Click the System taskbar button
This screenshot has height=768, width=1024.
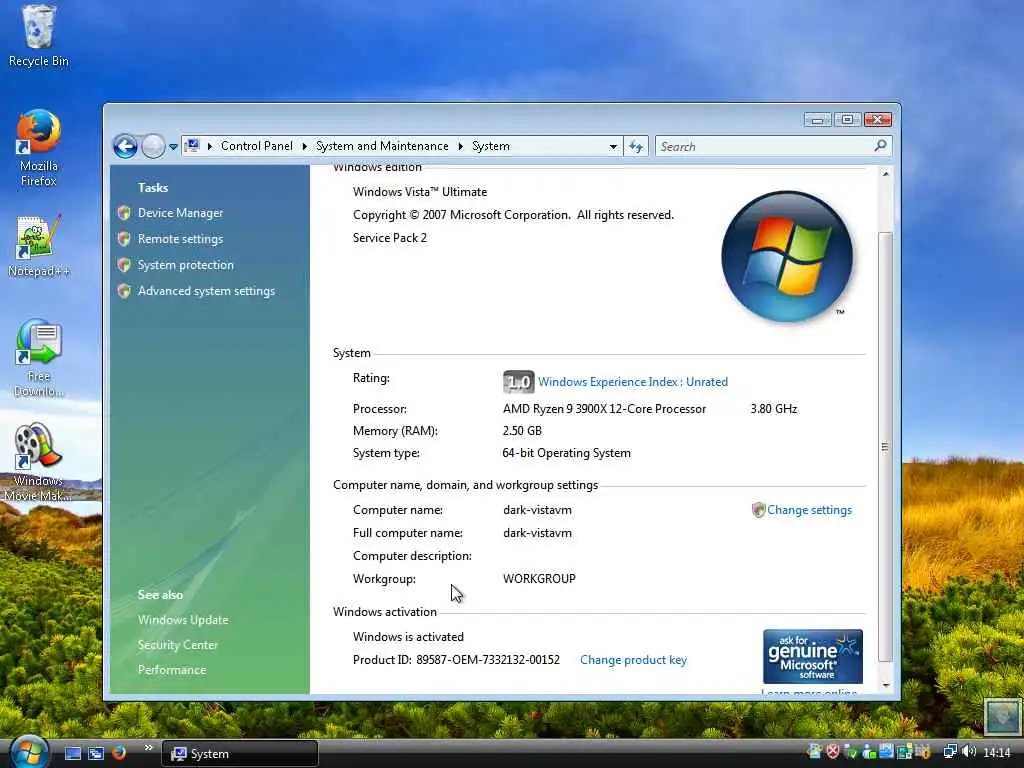240,754
